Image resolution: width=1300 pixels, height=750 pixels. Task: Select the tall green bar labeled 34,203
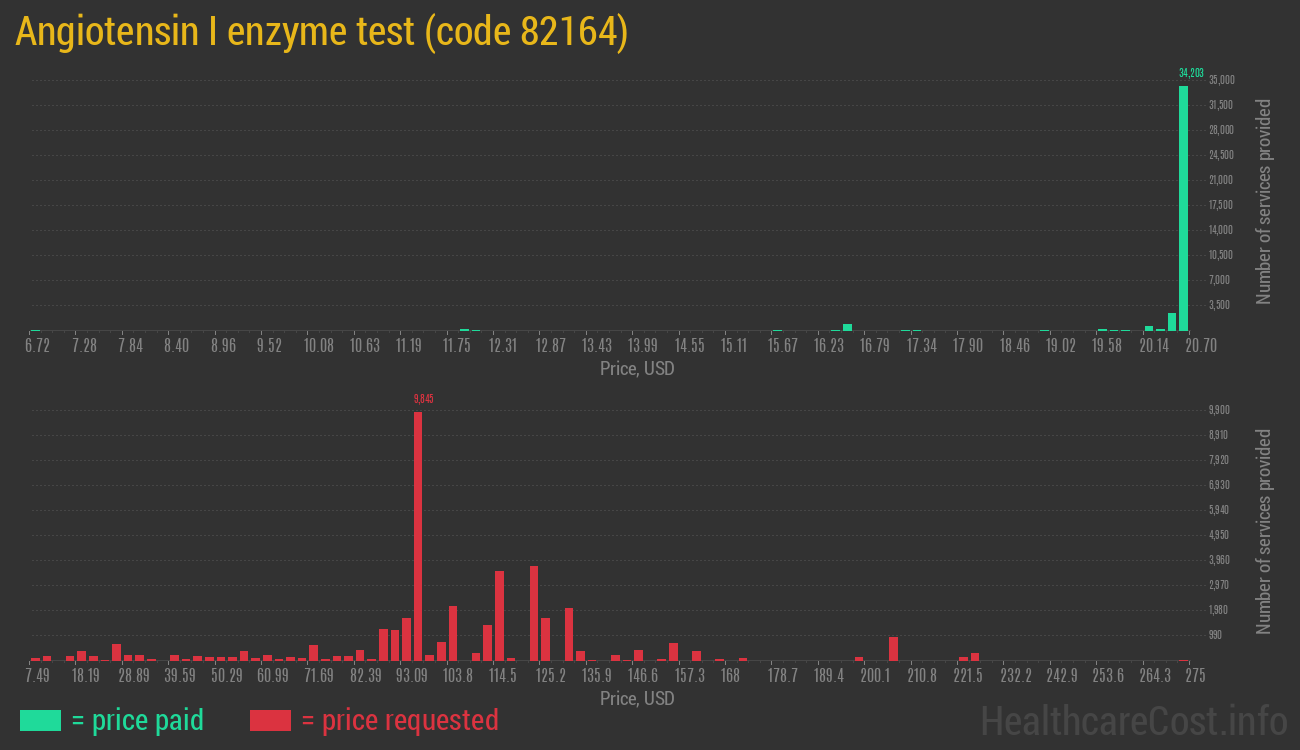(1184, 200)
